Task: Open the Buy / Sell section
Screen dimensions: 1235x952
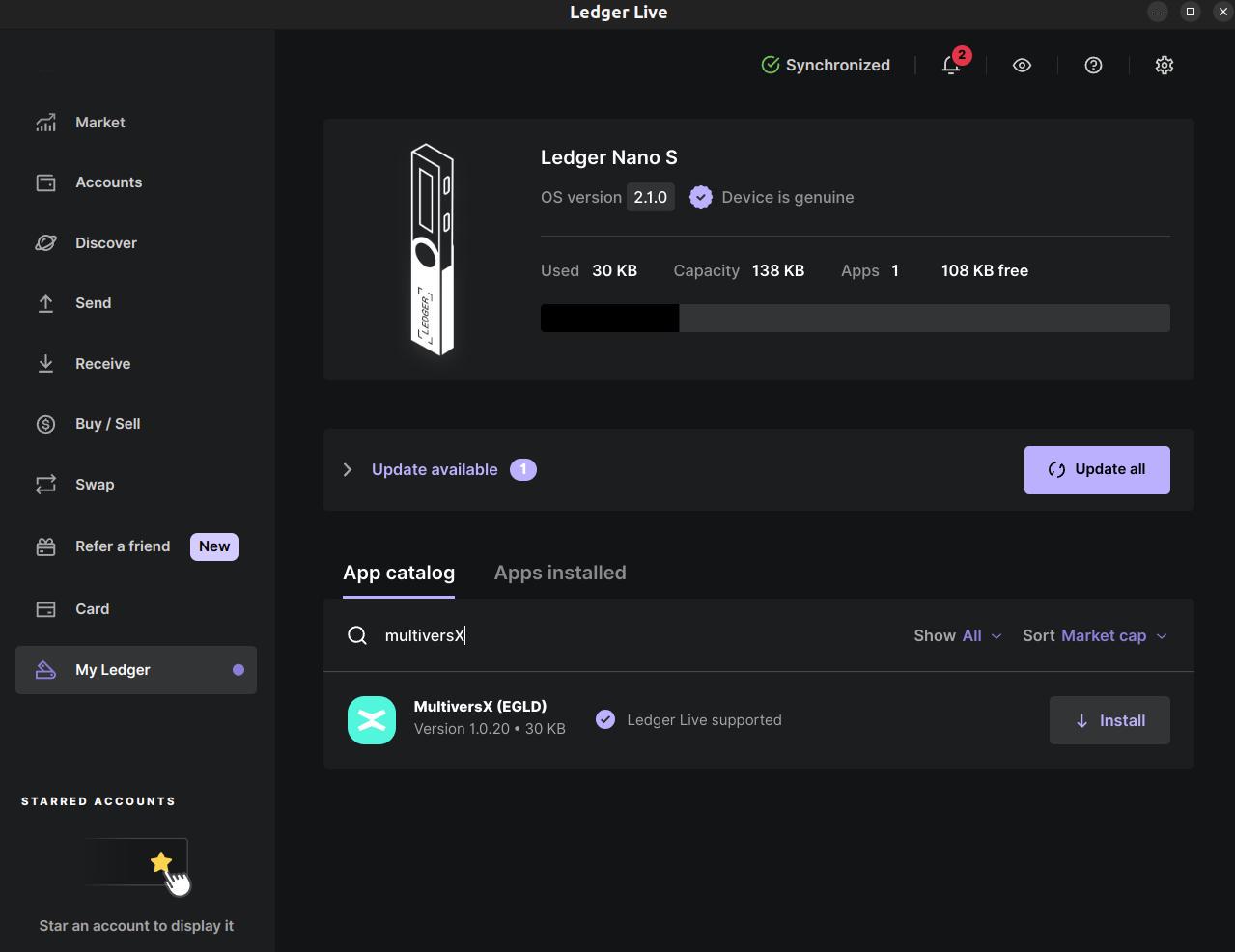Action: pyautogui.click(x=107, y=423)
